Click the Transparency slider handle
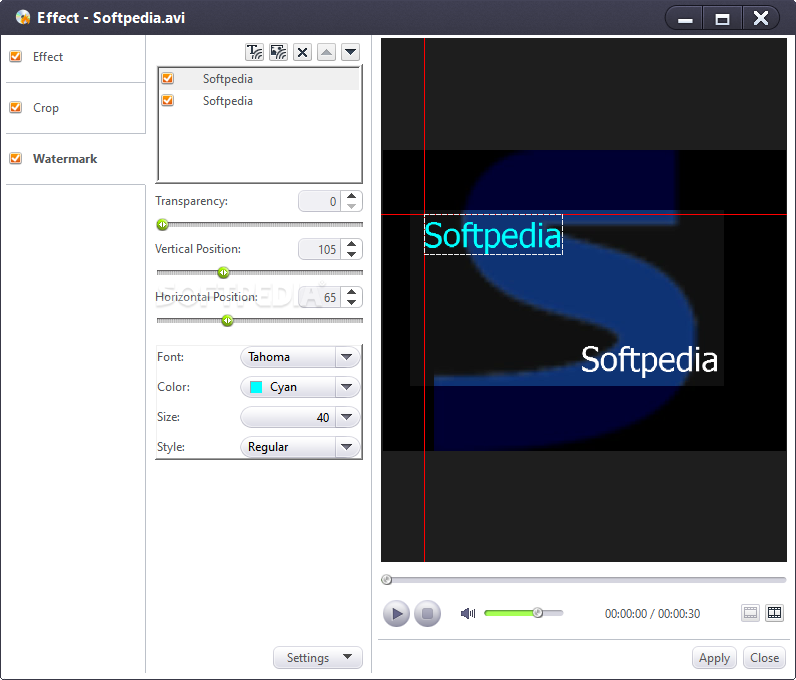Image resolution: width=796 pixels, height=680 pixels. (162, 224)
